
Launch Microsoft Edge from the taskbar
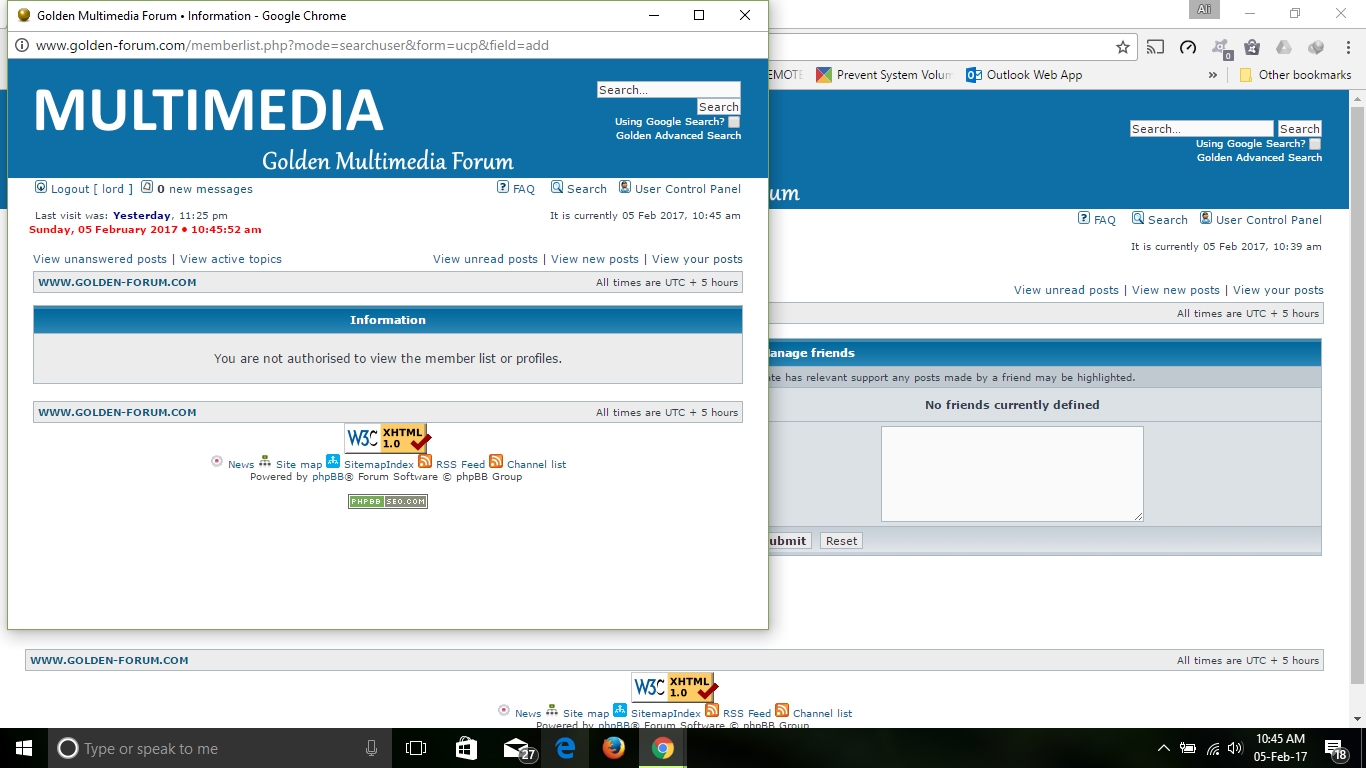pos(565,748)
